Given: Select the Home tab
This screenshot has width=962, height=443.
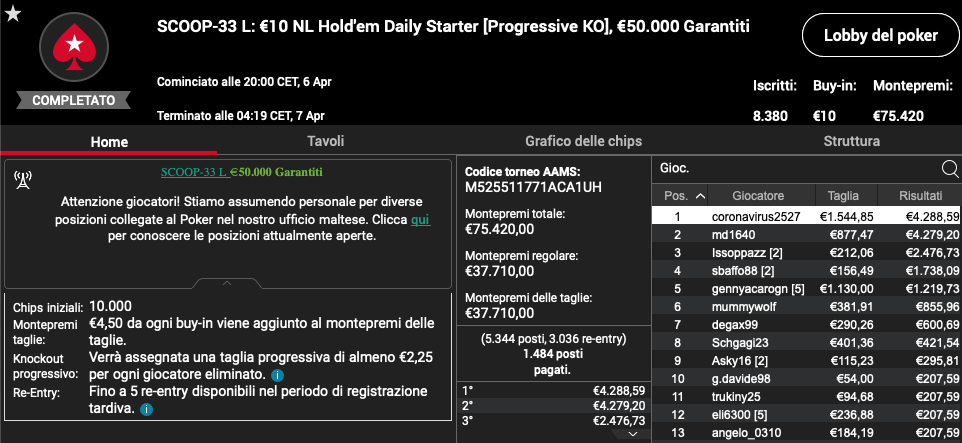Looking at the screenshot, I should click(109, 142).
